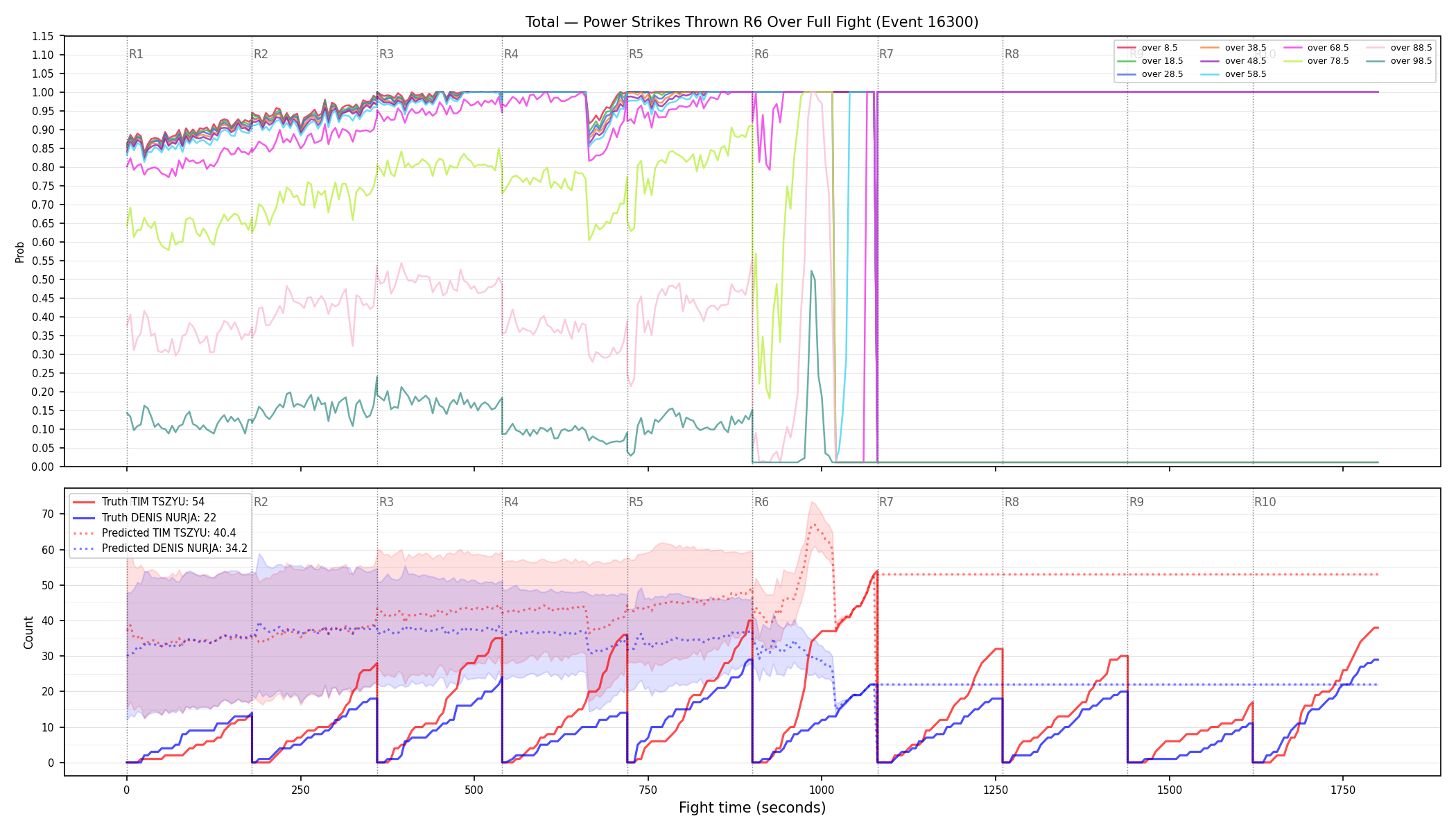
Task: Select the 'over 98.5' legend entry
Action: 1399,61
